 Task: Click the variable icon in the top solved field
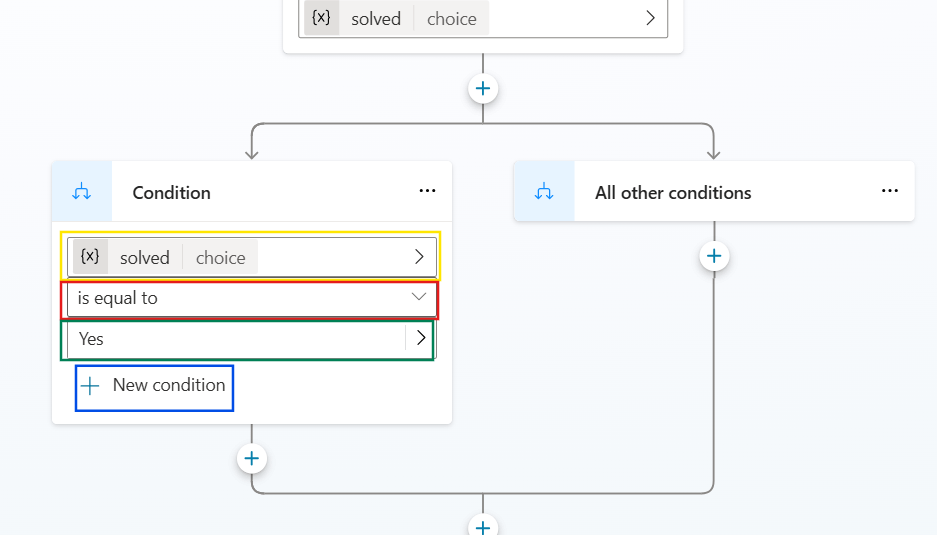[x=321, y=18]
